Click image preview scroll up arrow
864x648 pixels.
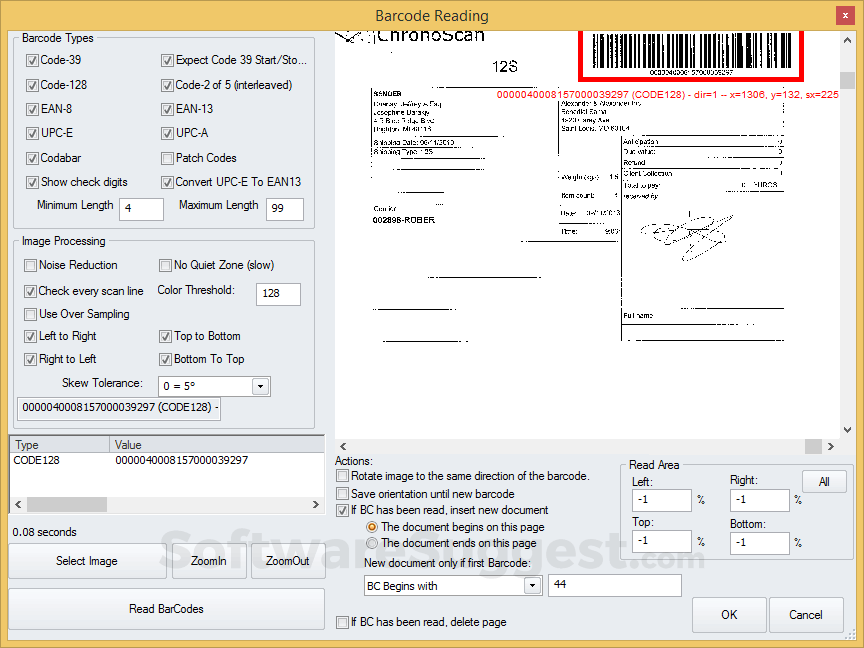pyautogui.click(x=847, y=40)
